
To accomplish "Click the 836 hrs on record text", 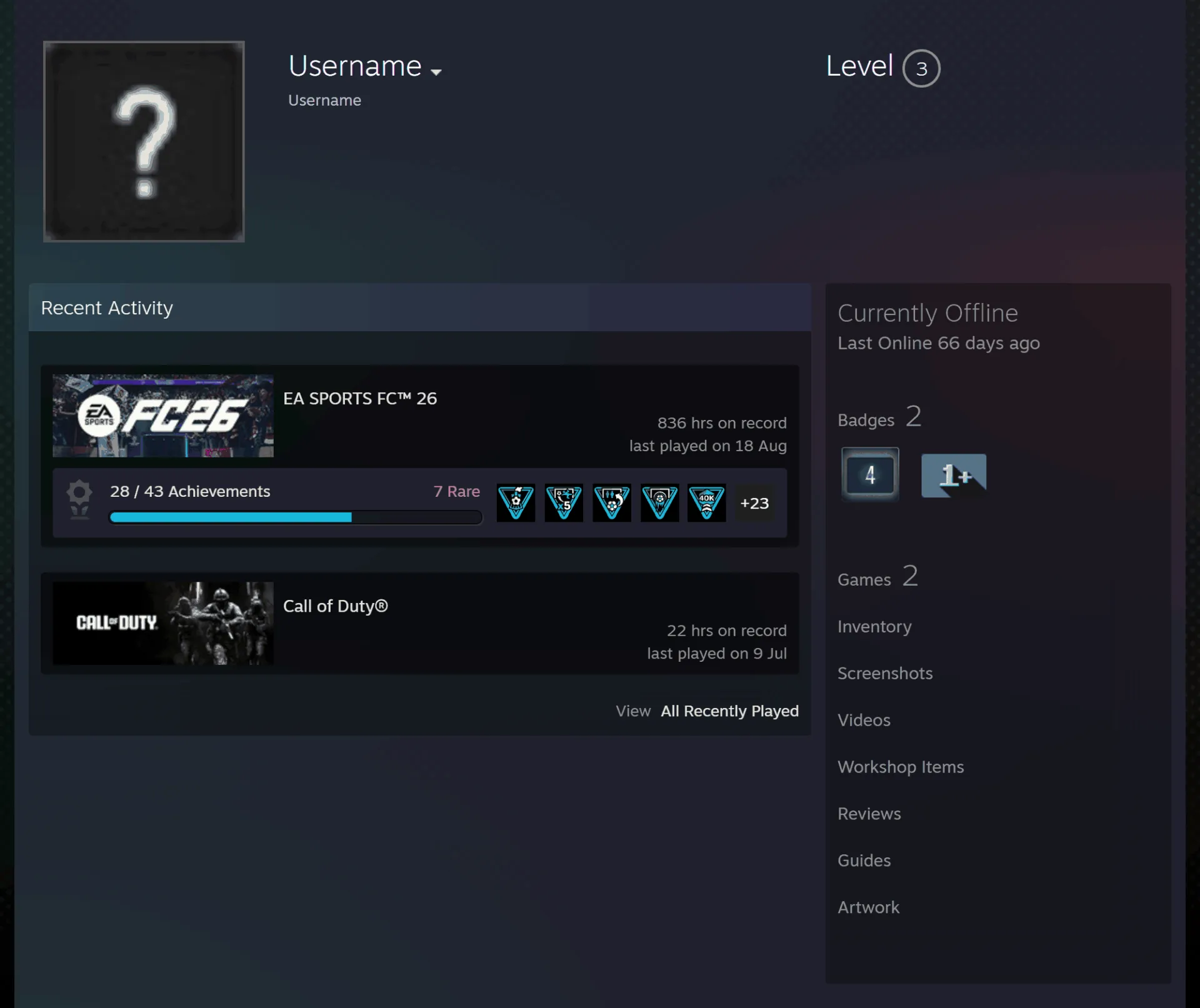I will click(x=722, y=423).
